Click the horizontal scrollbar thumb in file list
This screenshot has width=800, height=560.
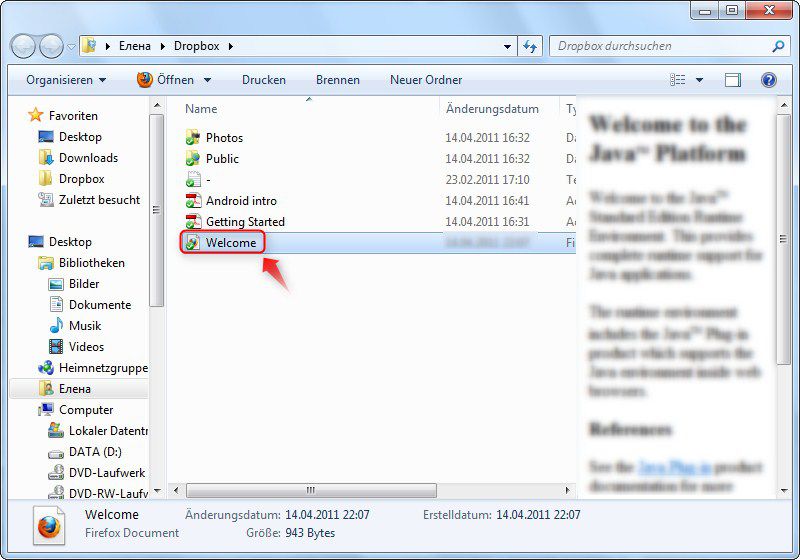311,490
